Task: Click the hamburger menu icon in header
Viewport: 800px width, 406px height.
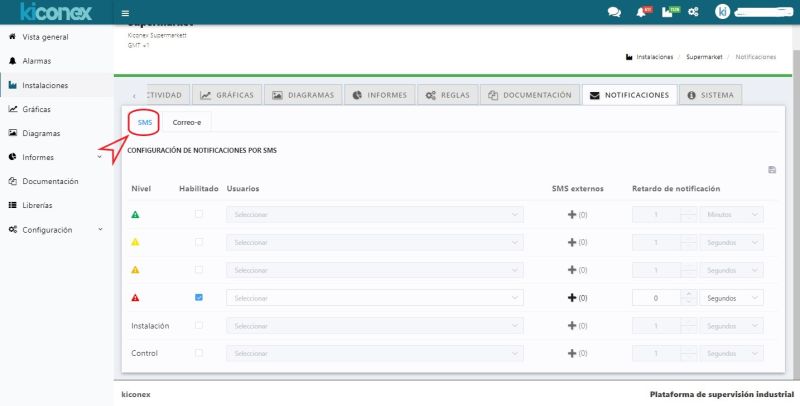Action: pos(124,13)
